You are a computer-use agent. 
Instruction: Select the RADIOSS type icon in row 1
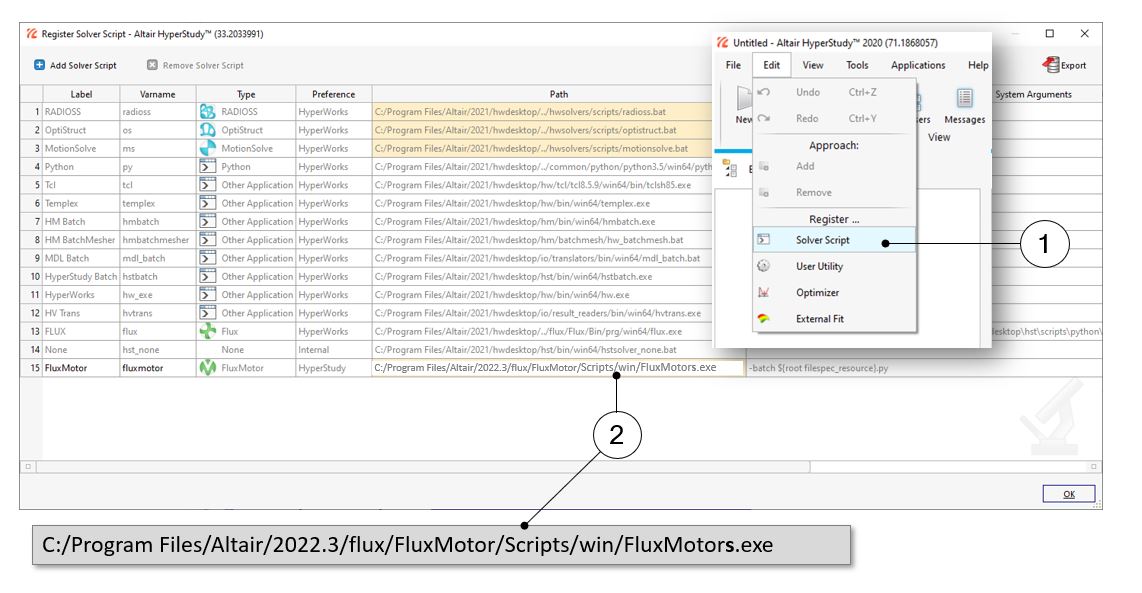pos(207,112)
